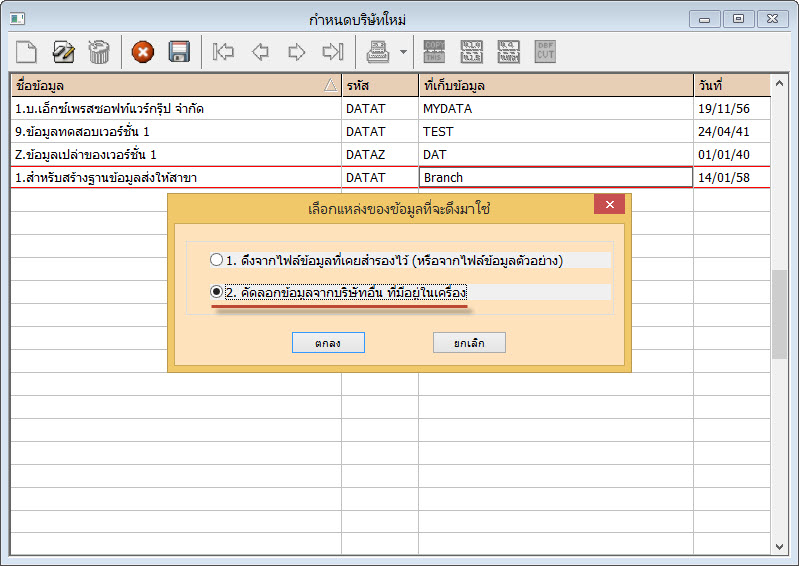Click the Save floppy disk icon

pyautogui.click(x=179, y=52)
